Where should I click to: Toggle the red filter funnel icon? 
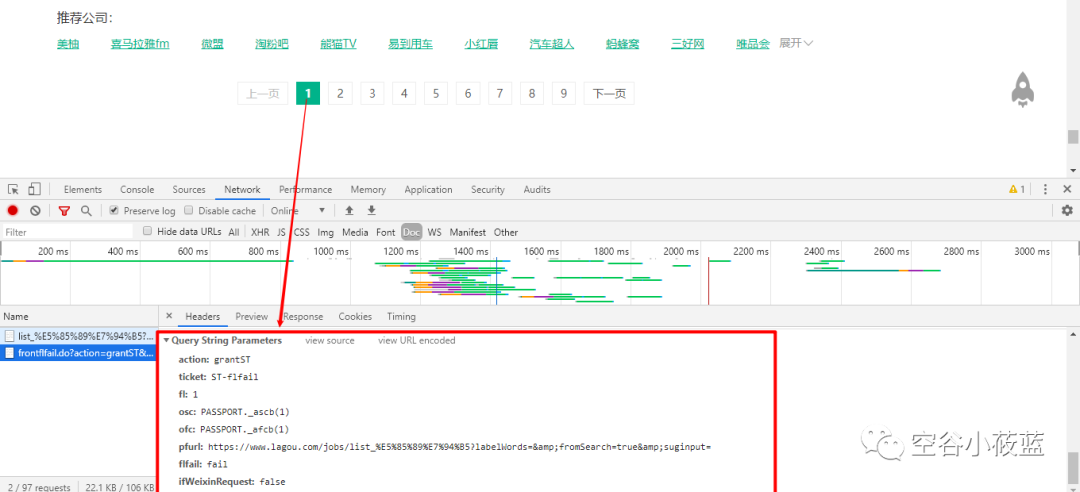pyautogui.click(x=64, y=211)
